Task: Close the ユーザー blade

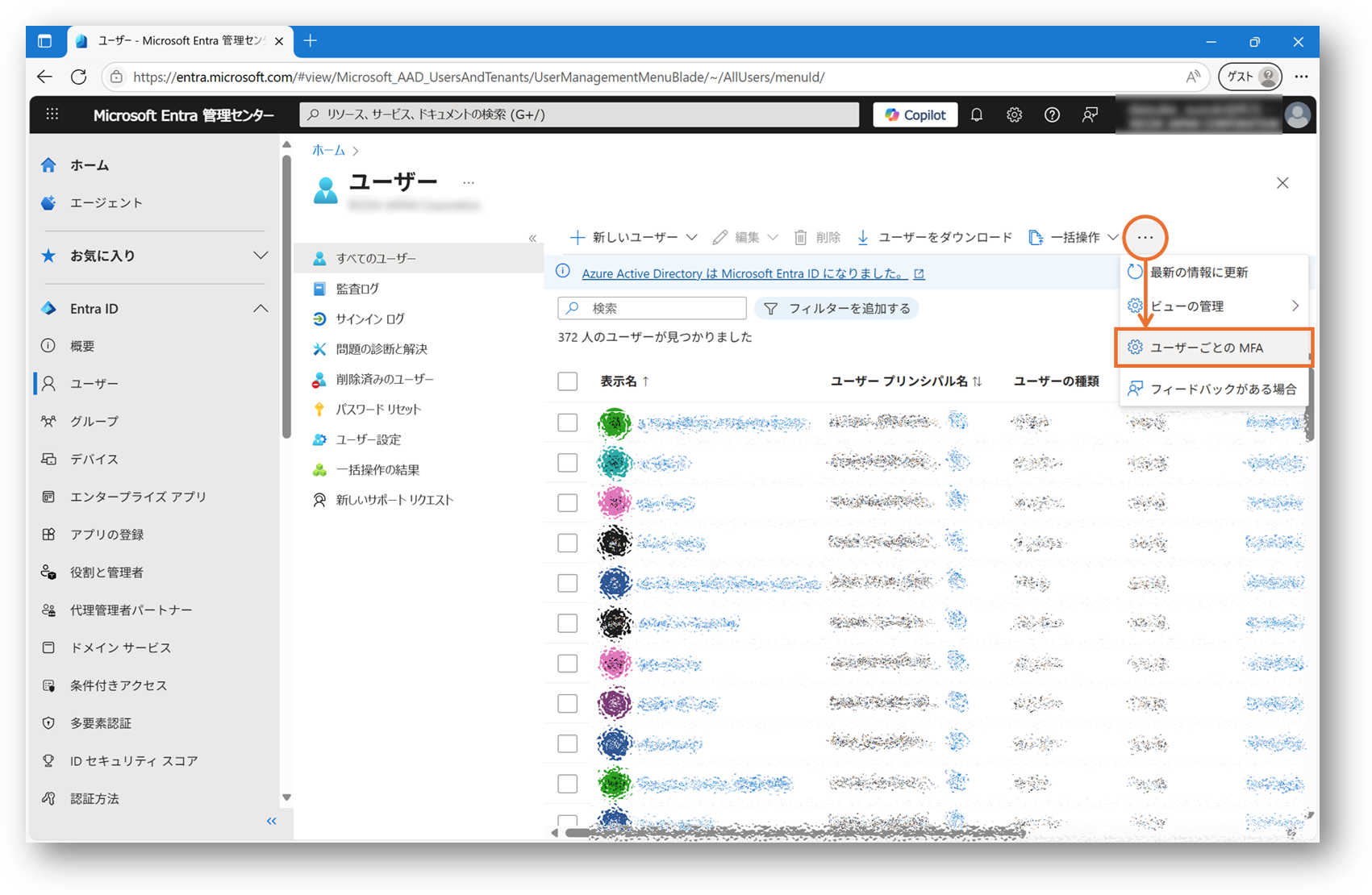Action: [1282, 183]
